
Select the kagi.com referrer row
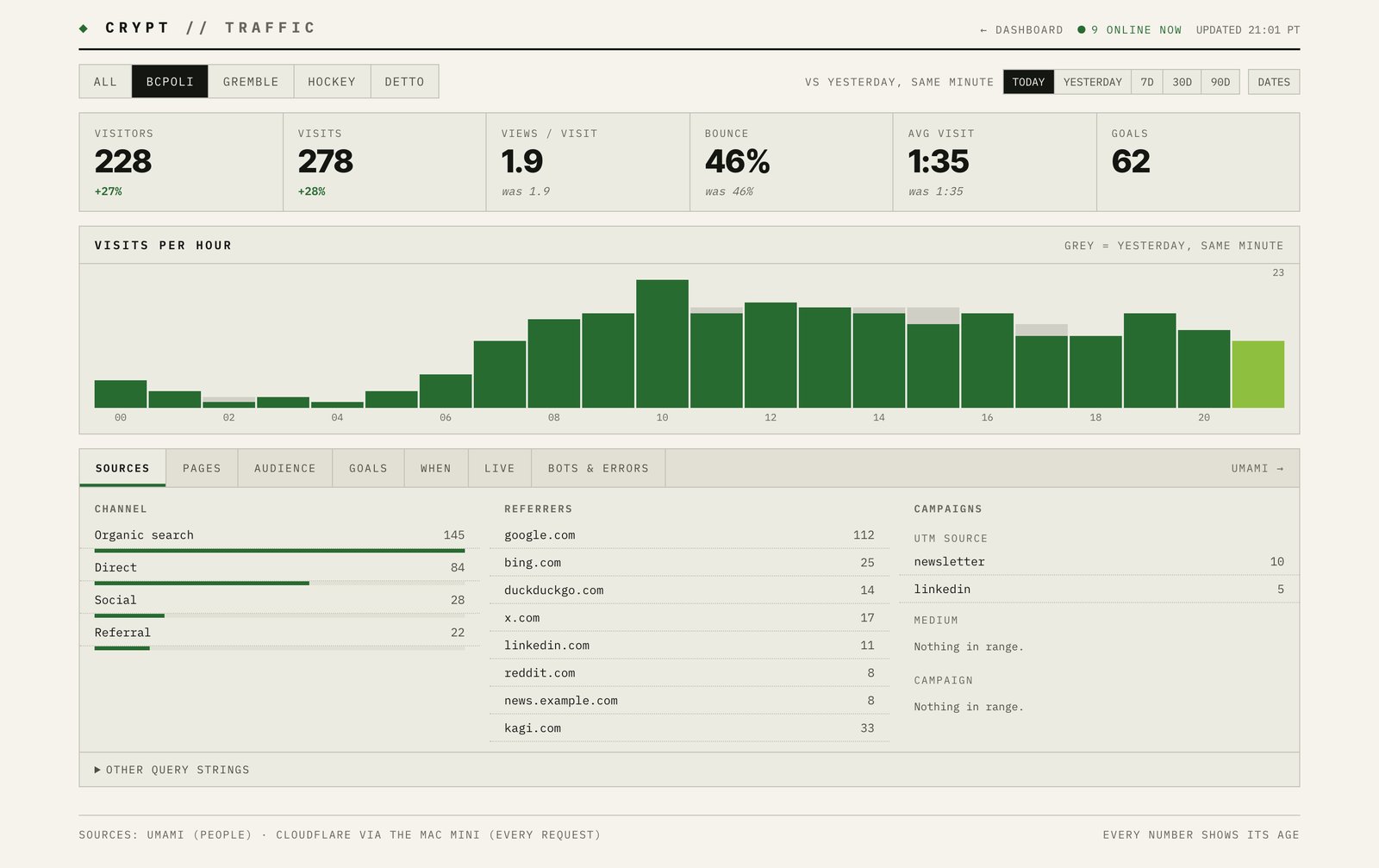click(x=689, y=728)
